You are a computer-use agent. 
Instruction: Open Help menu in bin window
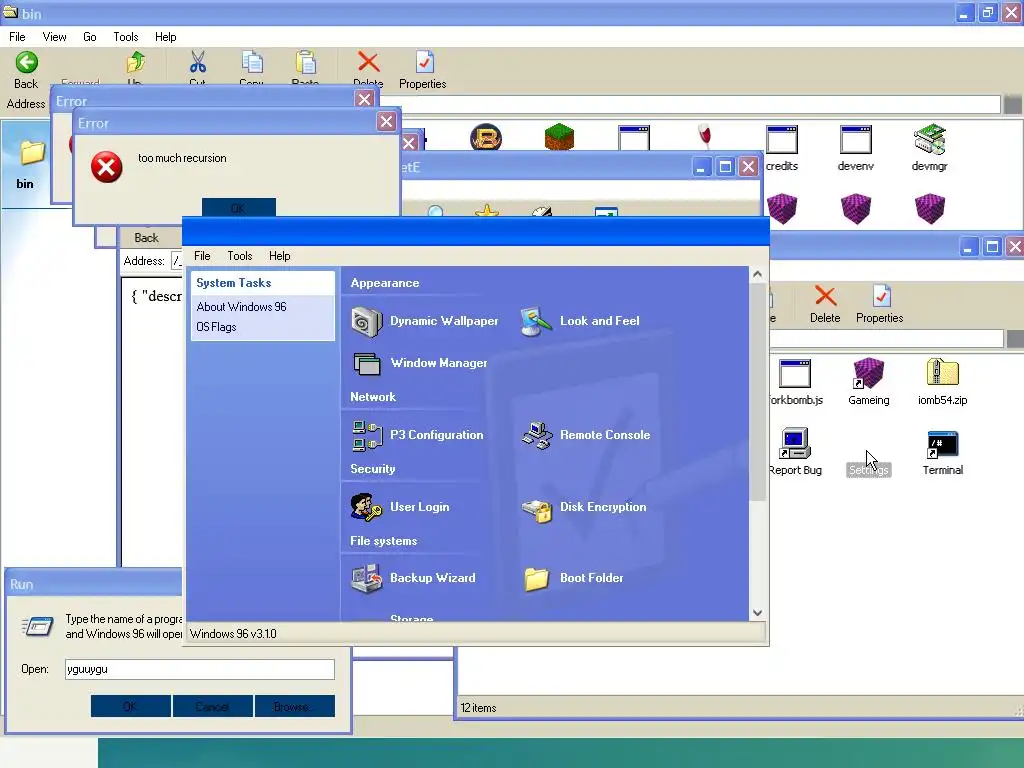(x=165, y=37)
